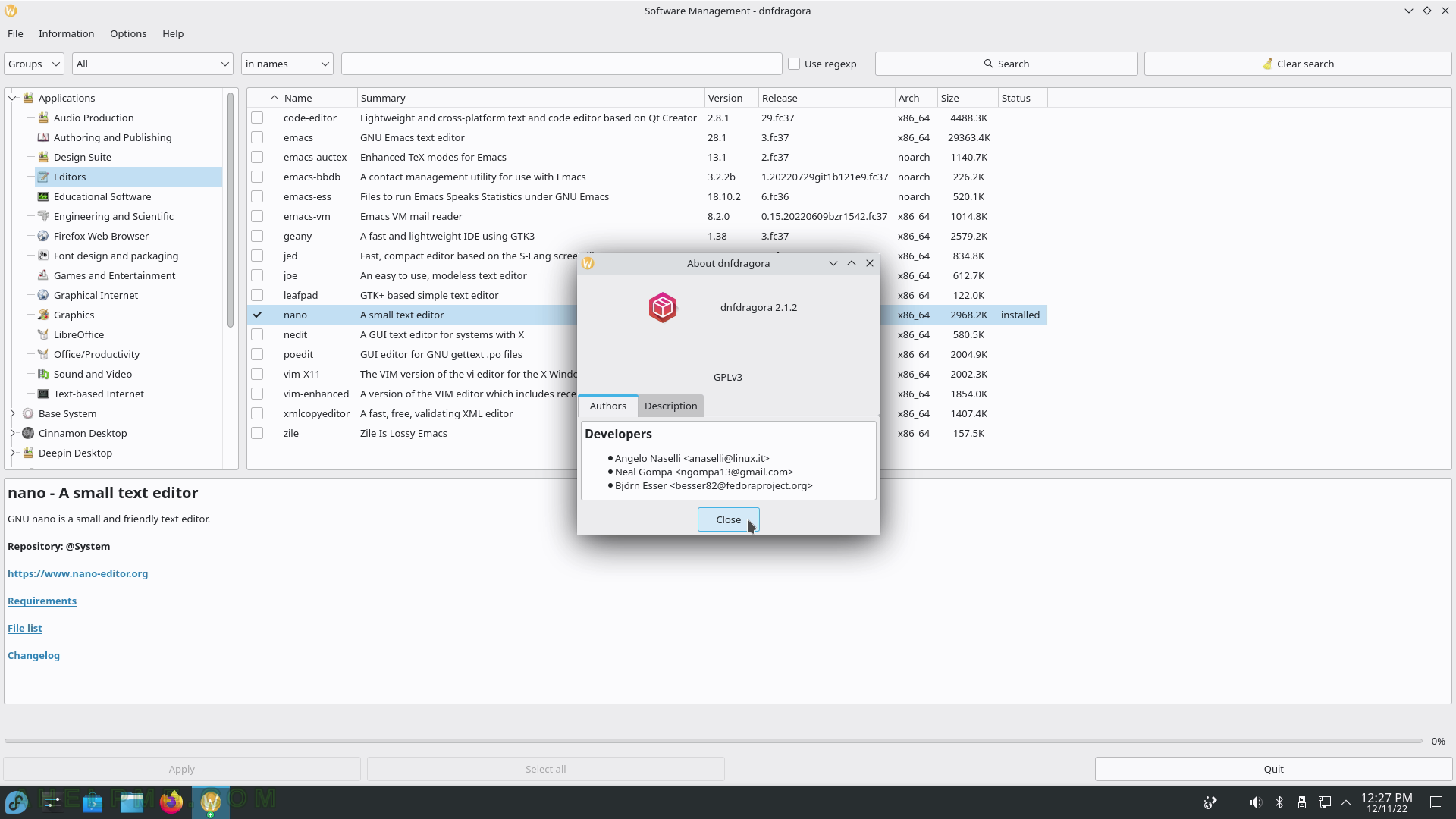Click the Search button
The height and width of the screenshot is (819, 1456).
pyautogui.click(x=1006, y=64)
